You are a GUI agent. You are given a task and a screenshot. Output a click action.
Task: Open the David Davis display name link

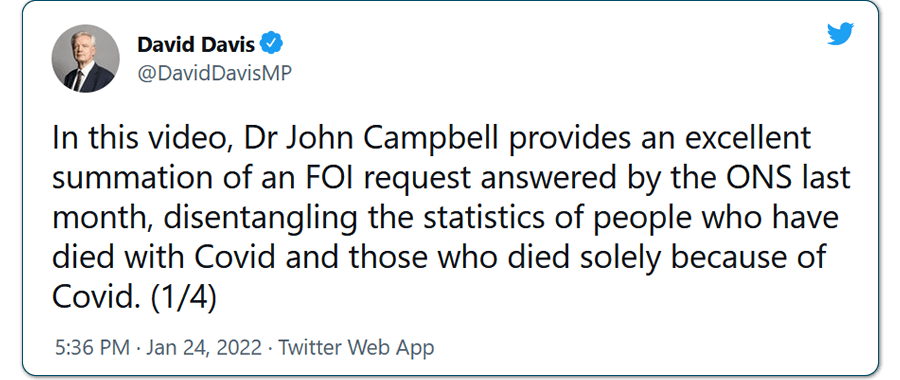[196, 44]
